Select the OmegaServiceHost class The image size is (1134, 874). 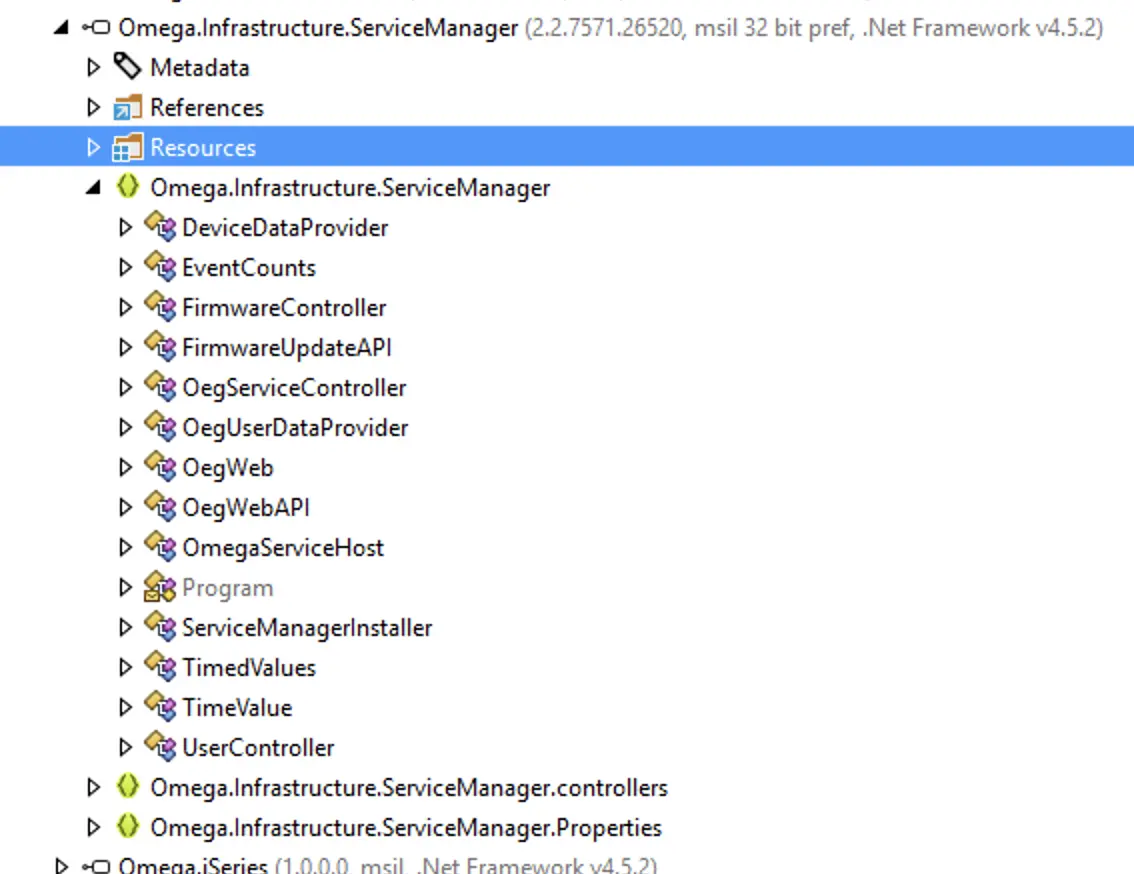(282, 548)
